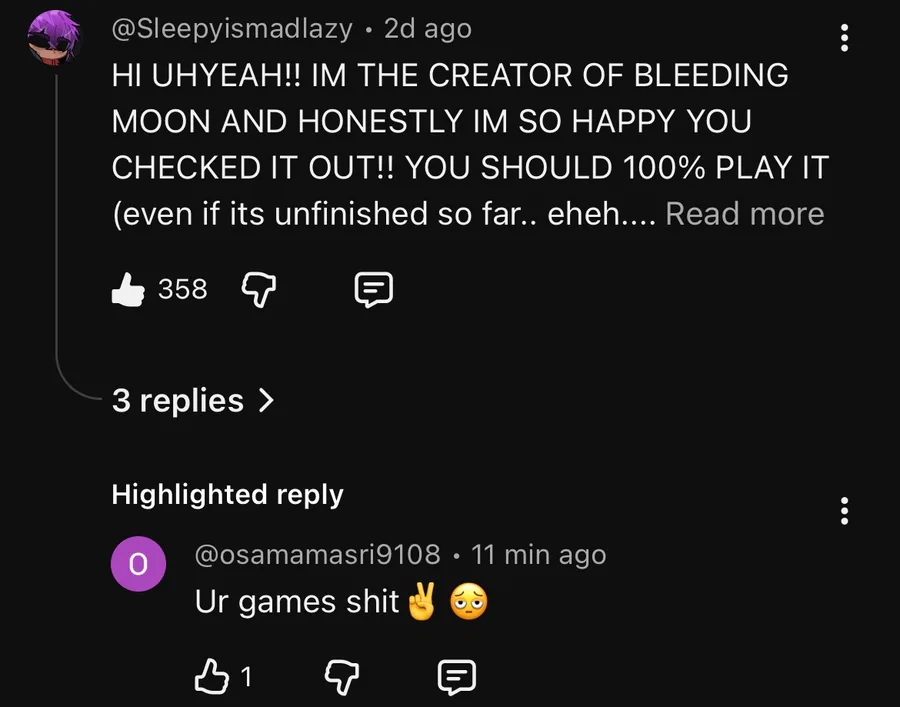Dislike the "Ur games shit" reply

[x=342, y=678]
